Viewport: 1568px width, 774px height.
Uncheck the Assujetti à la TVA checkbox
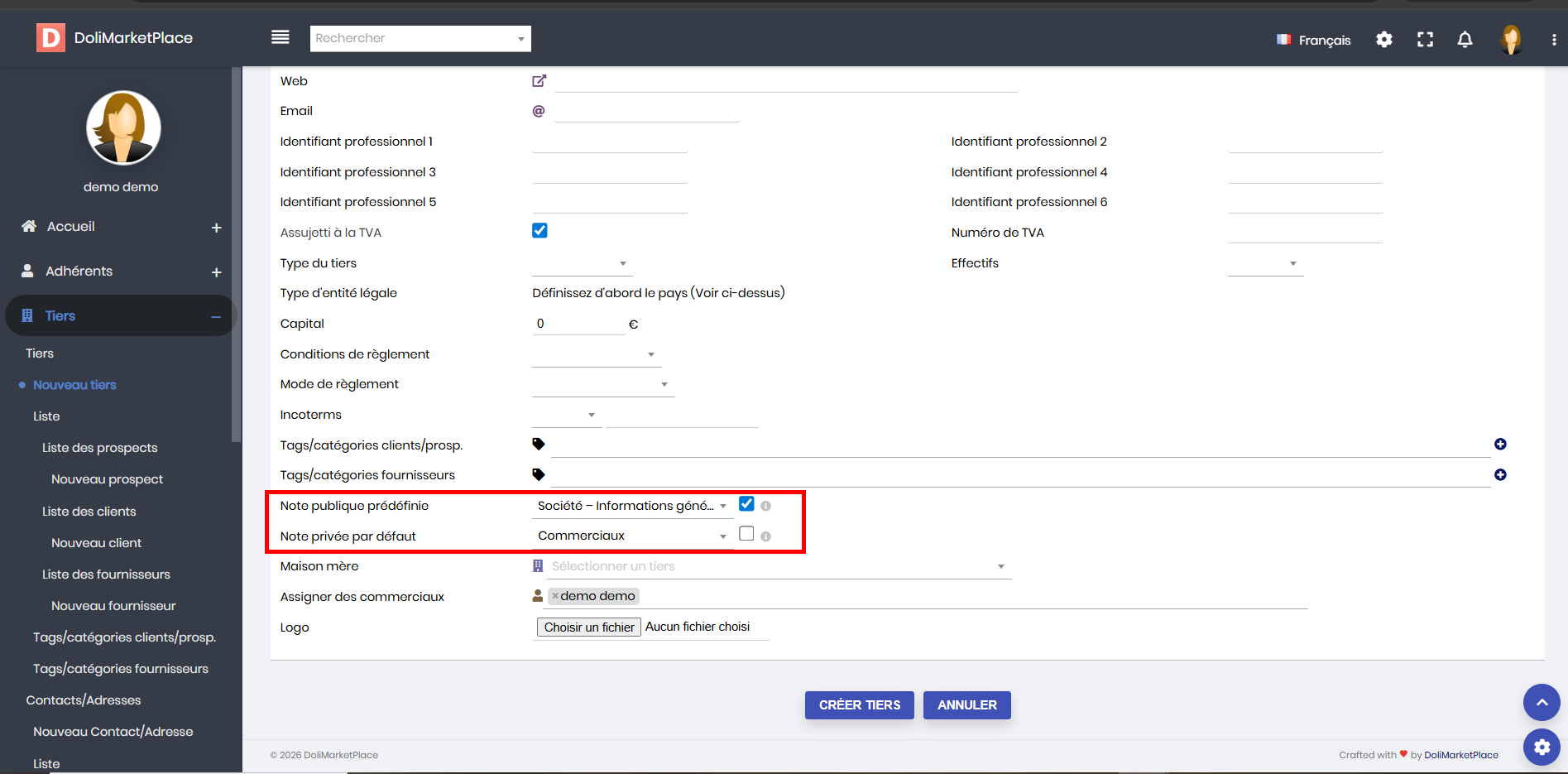tap(539, 231)
